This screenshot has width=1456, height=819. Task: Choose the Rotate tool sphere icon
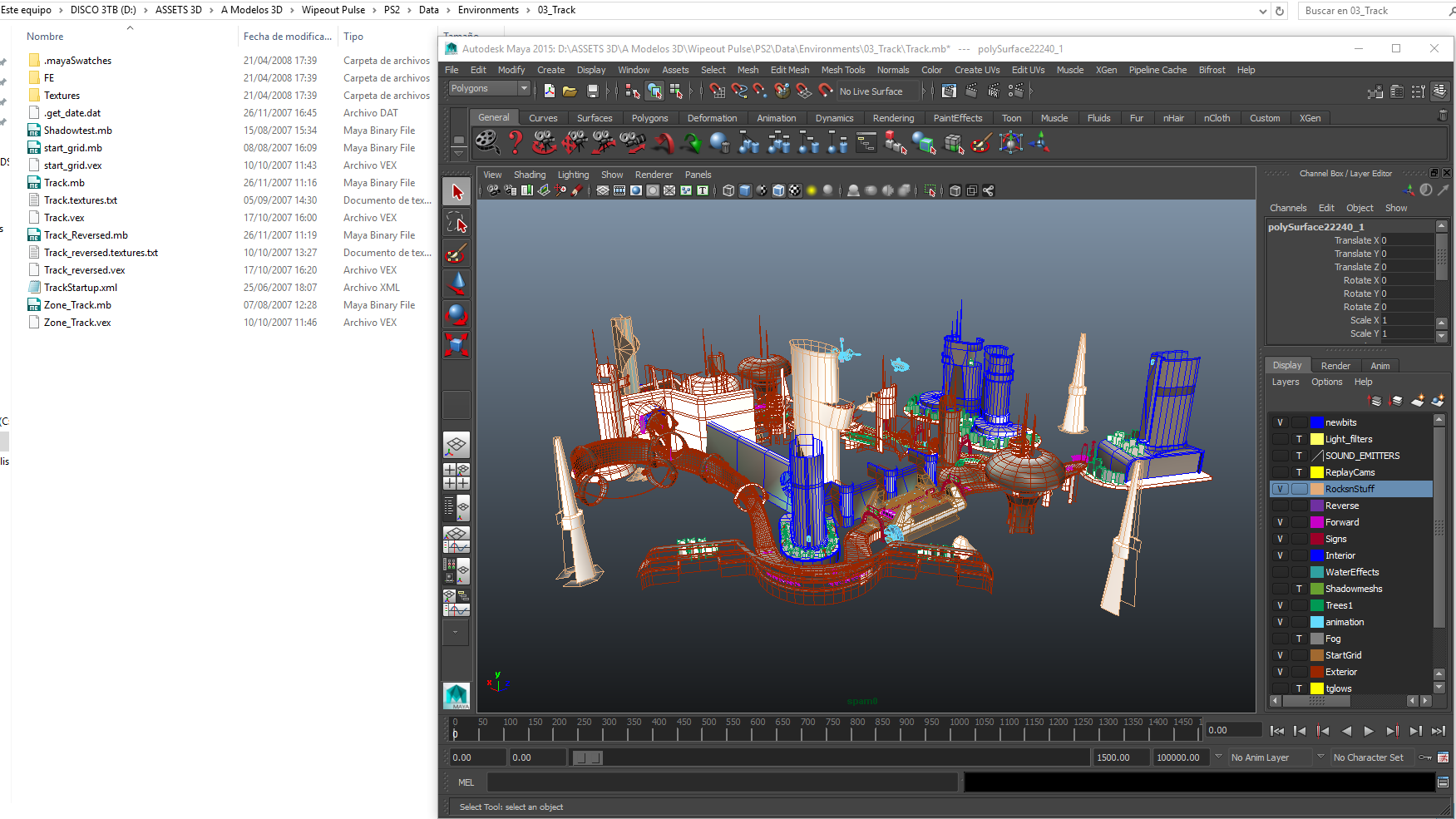tap(457, 314)
